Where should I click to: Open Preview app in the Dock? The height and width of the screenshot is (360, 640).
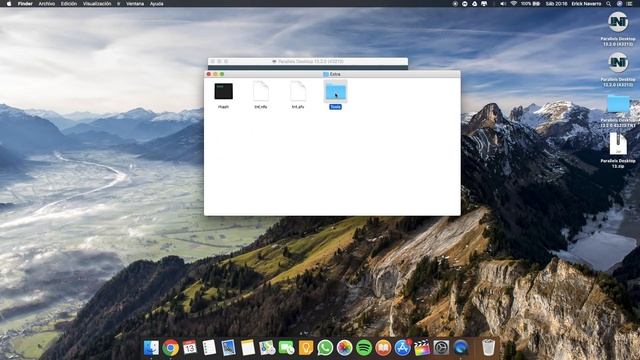[229, 348]
